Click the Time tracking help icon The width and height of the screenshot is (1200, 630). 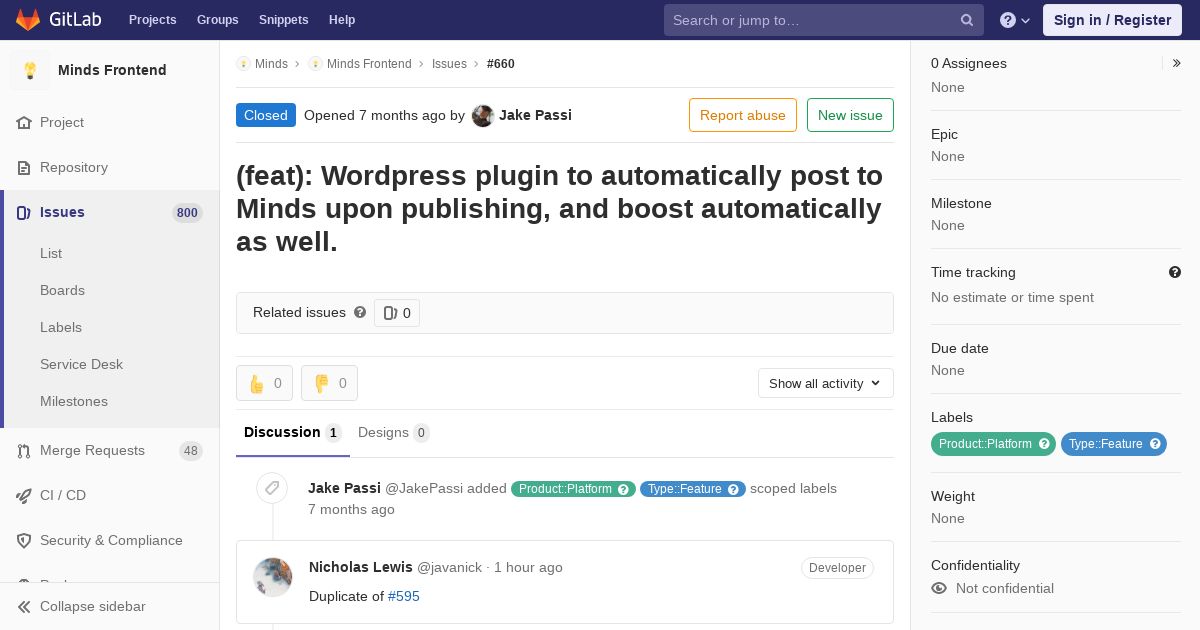[x=1175, y=272]
